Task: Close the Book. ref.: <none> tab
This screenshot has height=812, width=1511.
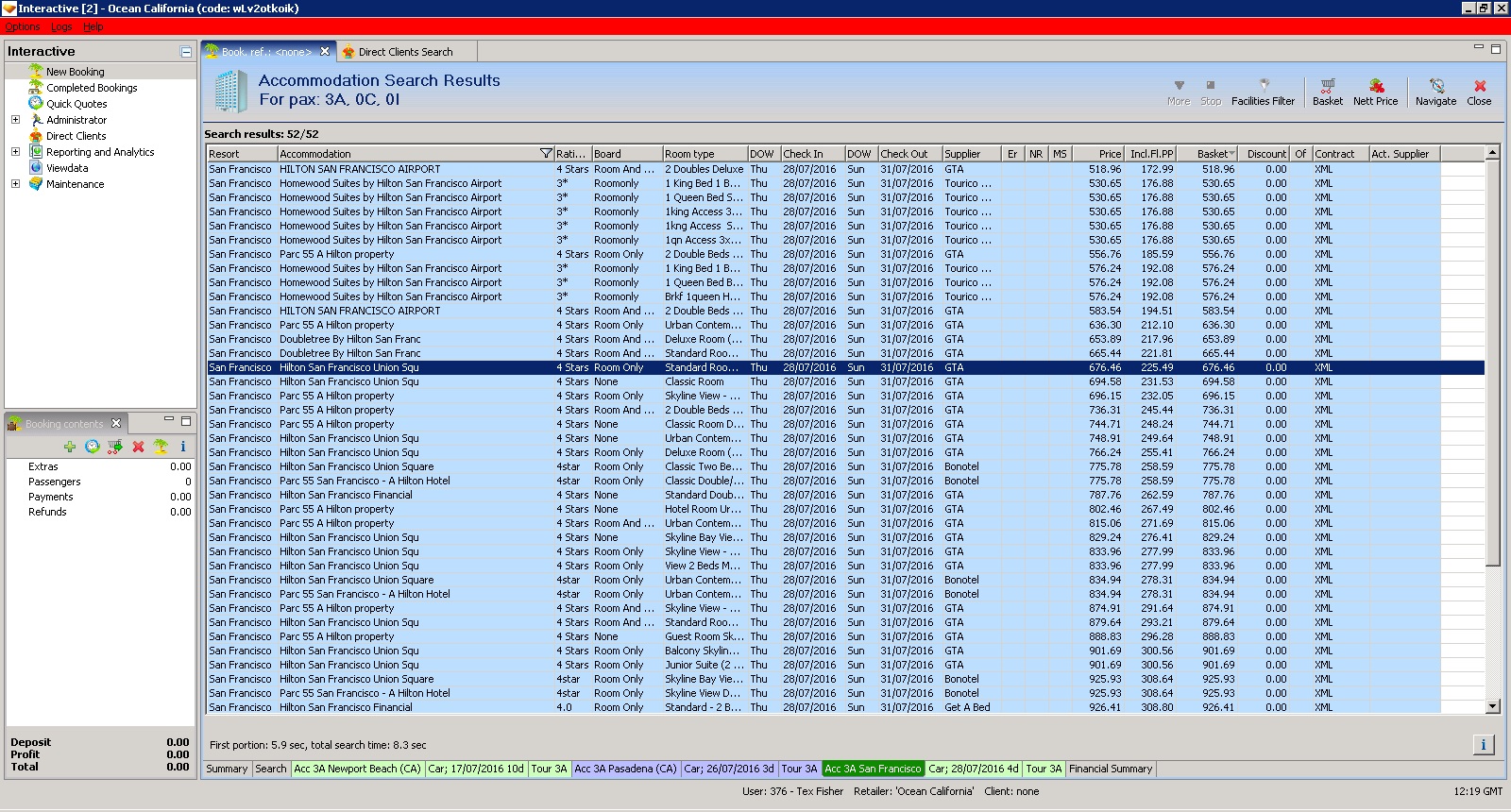Action: (x=324, y=52)
